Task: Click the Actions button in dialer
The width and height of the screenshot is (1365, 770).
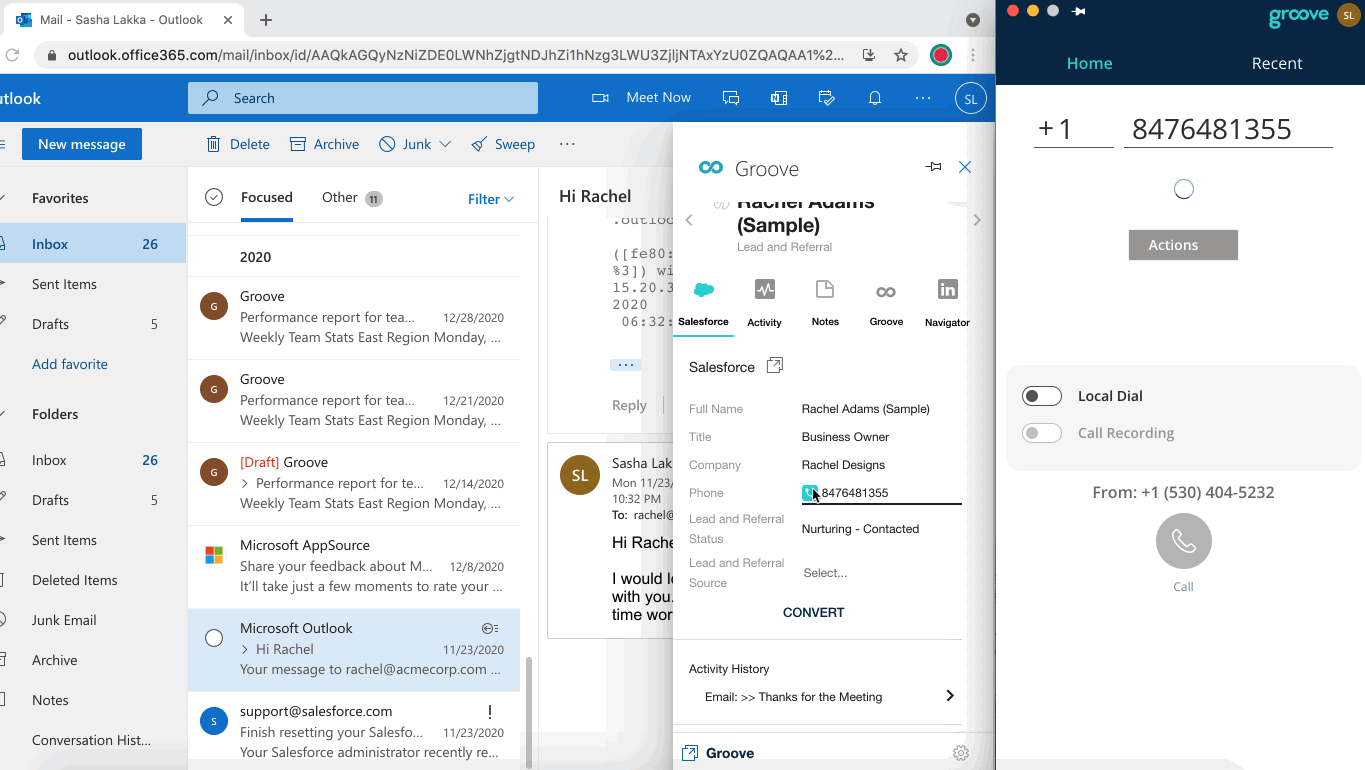Action: pyautogui.click(x=1183, y=245)
